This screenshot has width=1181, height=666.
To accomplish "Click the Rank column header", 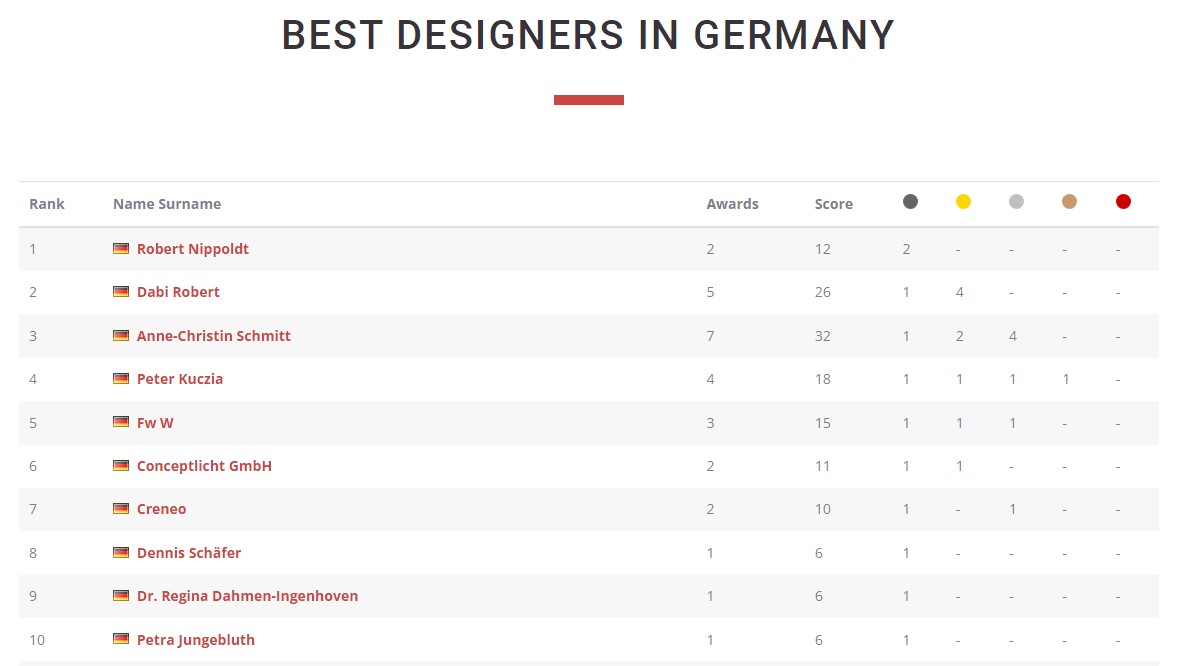I will (47, 204).
